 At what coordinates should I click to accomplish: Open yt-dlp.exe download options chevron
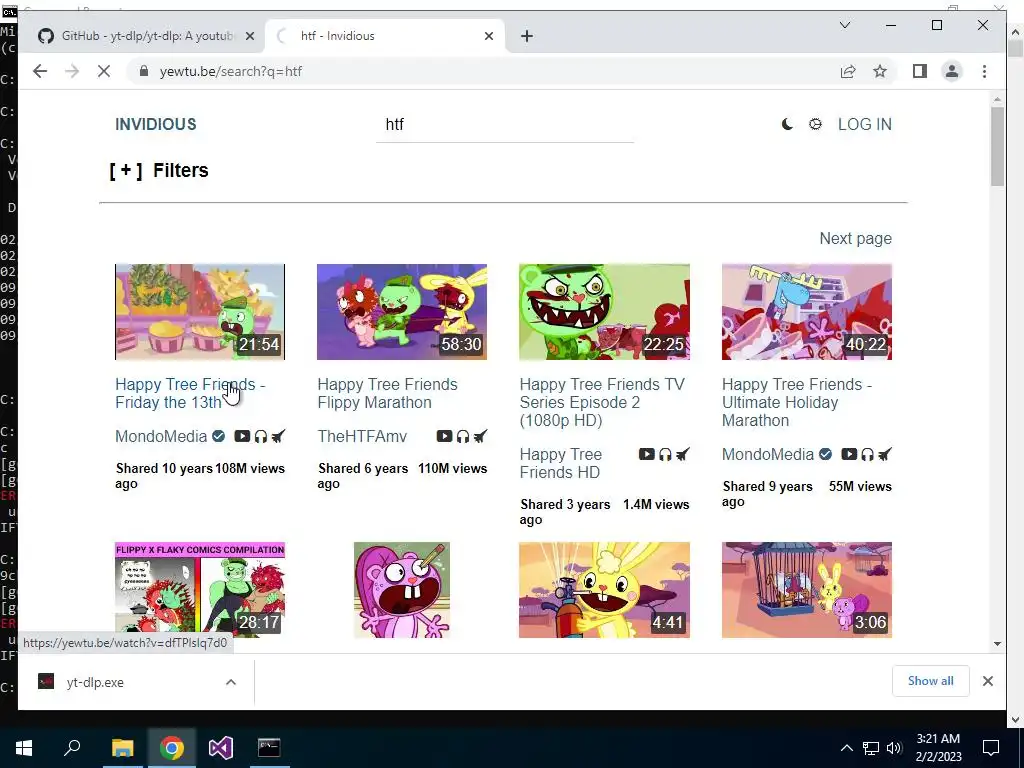click(231, 682)
